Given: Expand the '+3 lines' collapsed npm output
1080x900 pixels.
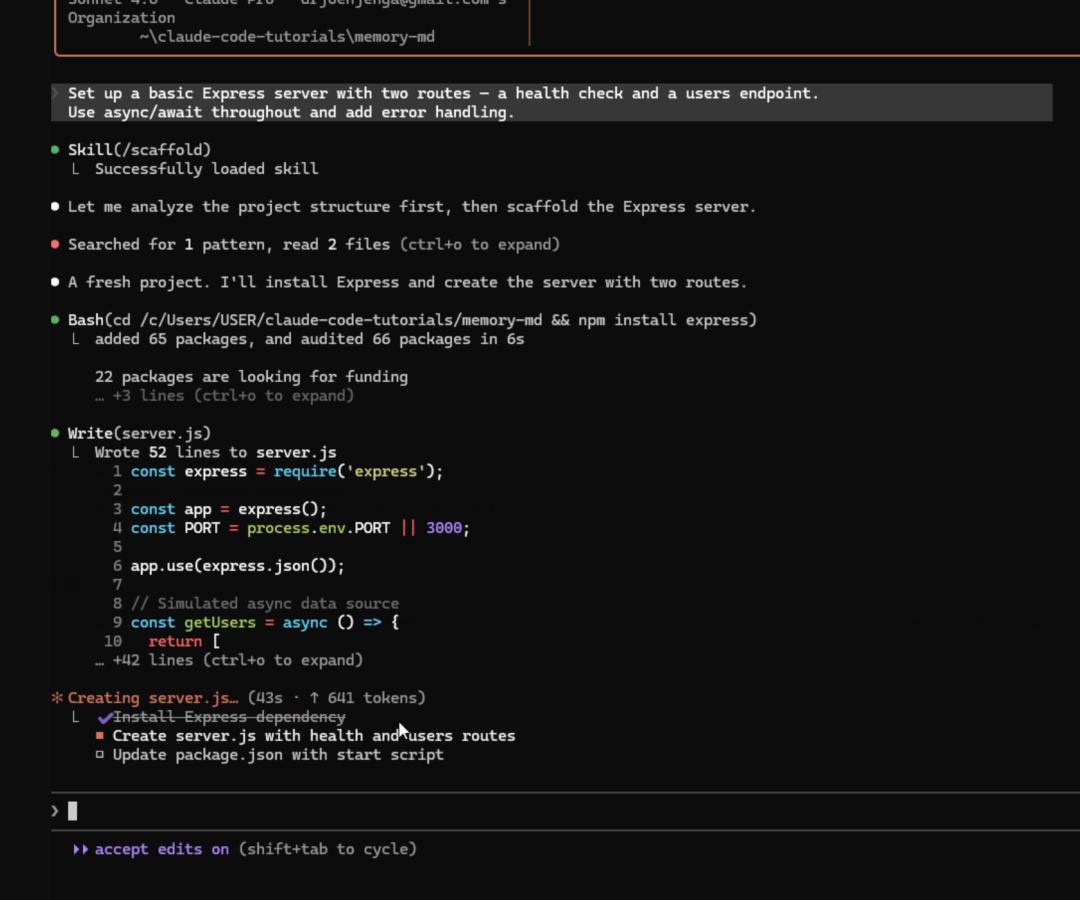Looking at the screenshot, I should [x=224, y=396].
